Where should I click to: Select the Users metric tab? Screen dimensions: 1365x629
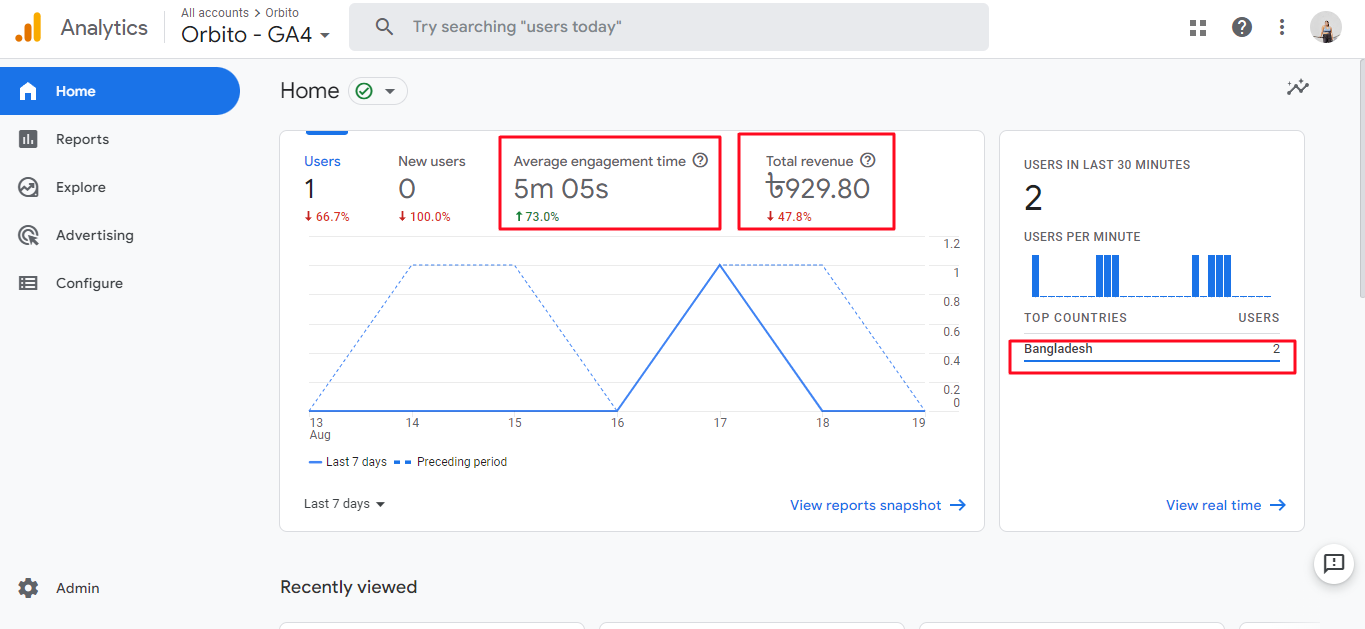(327, 188)
